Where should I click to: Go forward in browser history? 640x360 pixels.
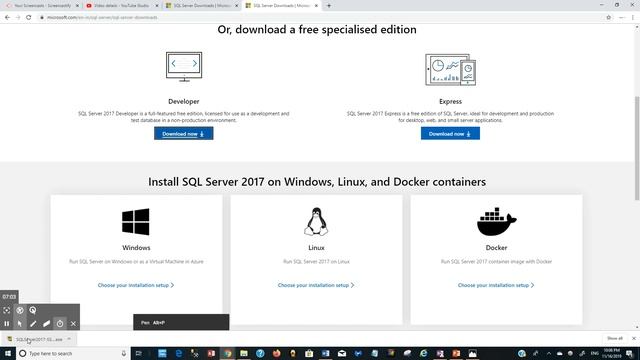(x=18, y=18)
